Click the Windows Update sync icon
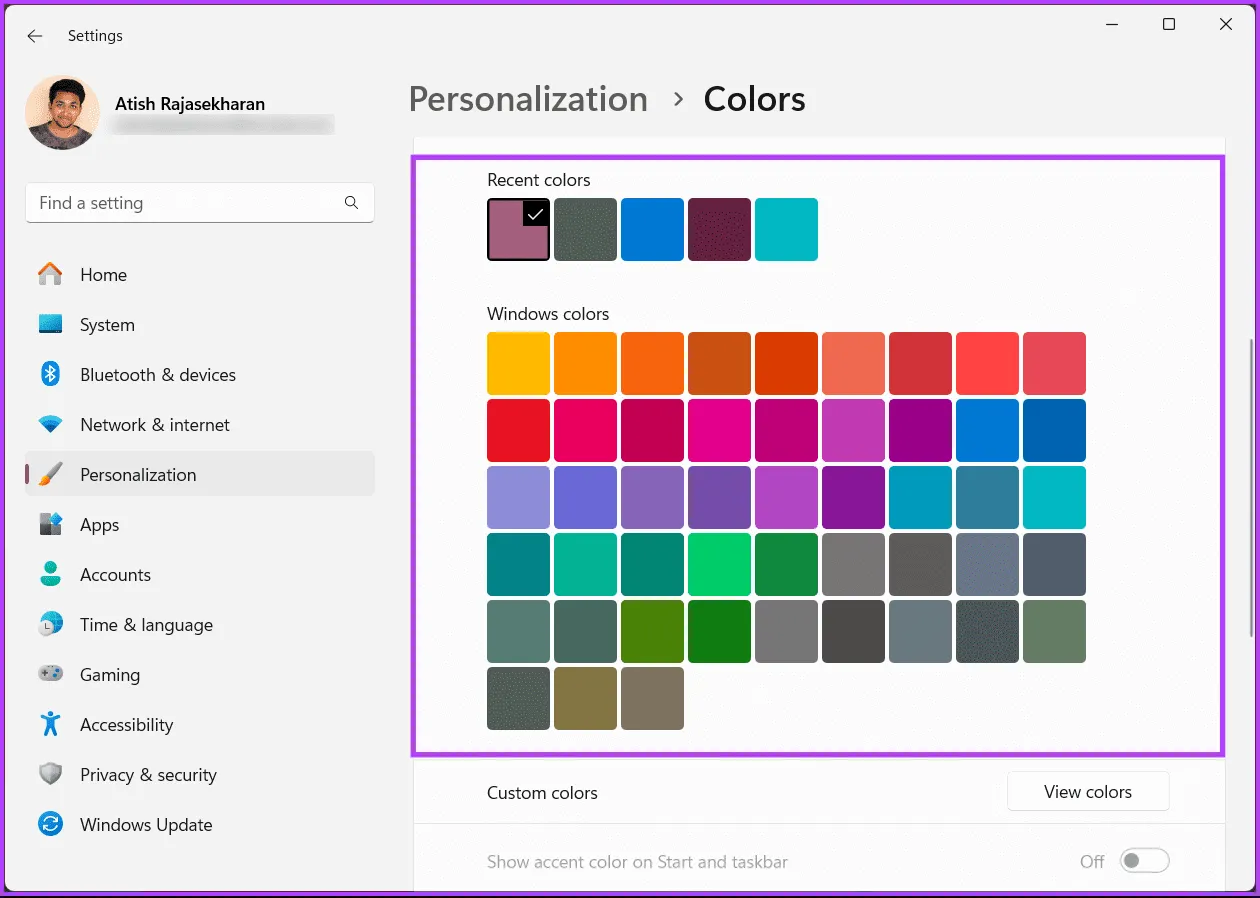Image resolution: width=1260 pixels, height=898 pixels. click(51, 824)
